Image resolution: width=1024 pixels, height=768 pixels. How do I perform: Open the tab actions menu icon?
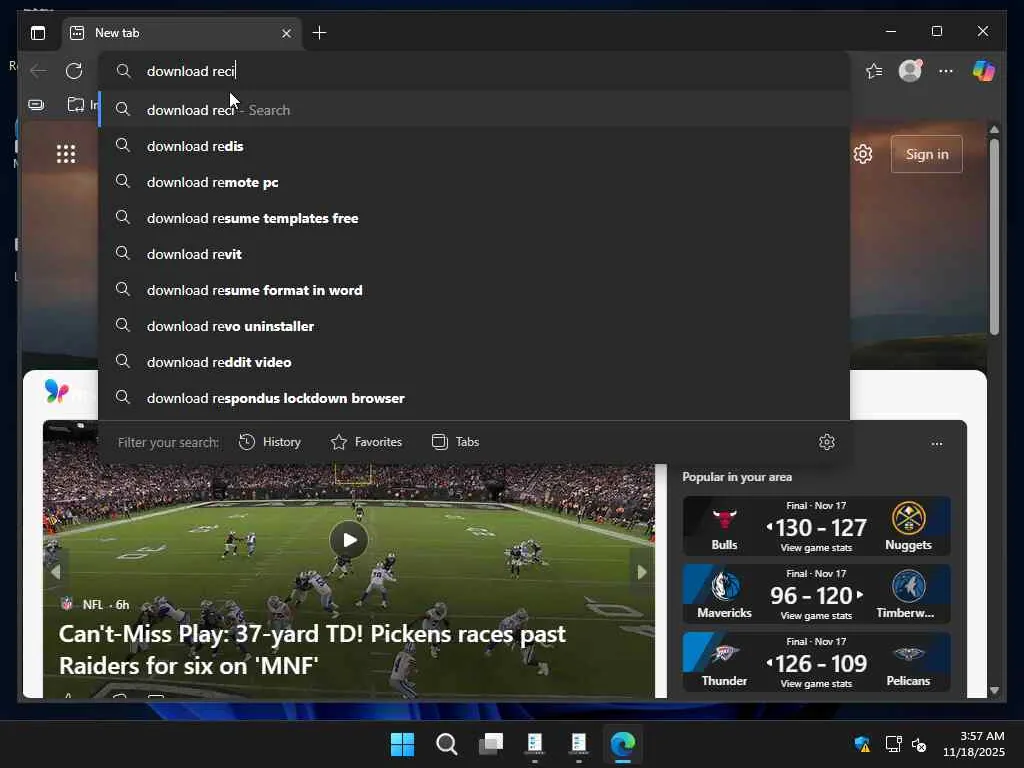click(38, 33)
